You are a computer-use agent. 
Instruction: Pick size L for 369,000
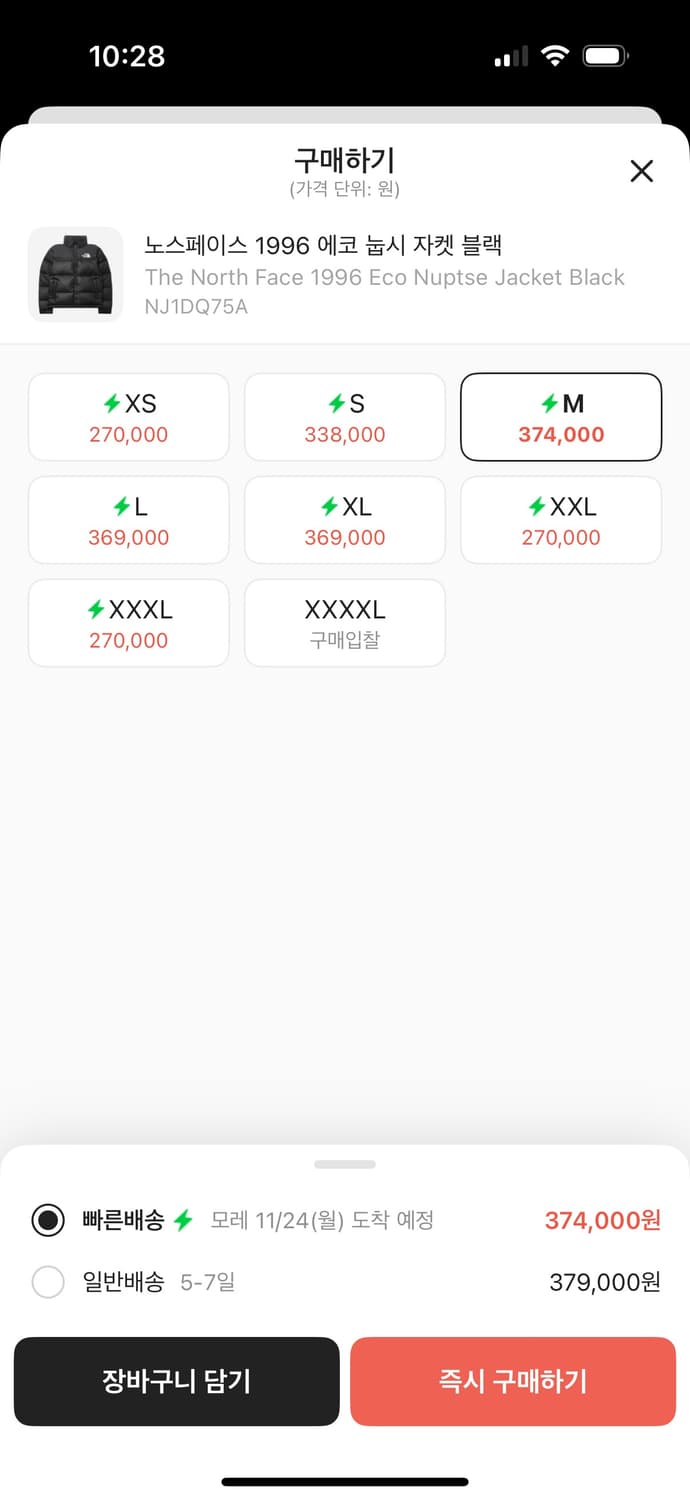(x=129, y=520)
